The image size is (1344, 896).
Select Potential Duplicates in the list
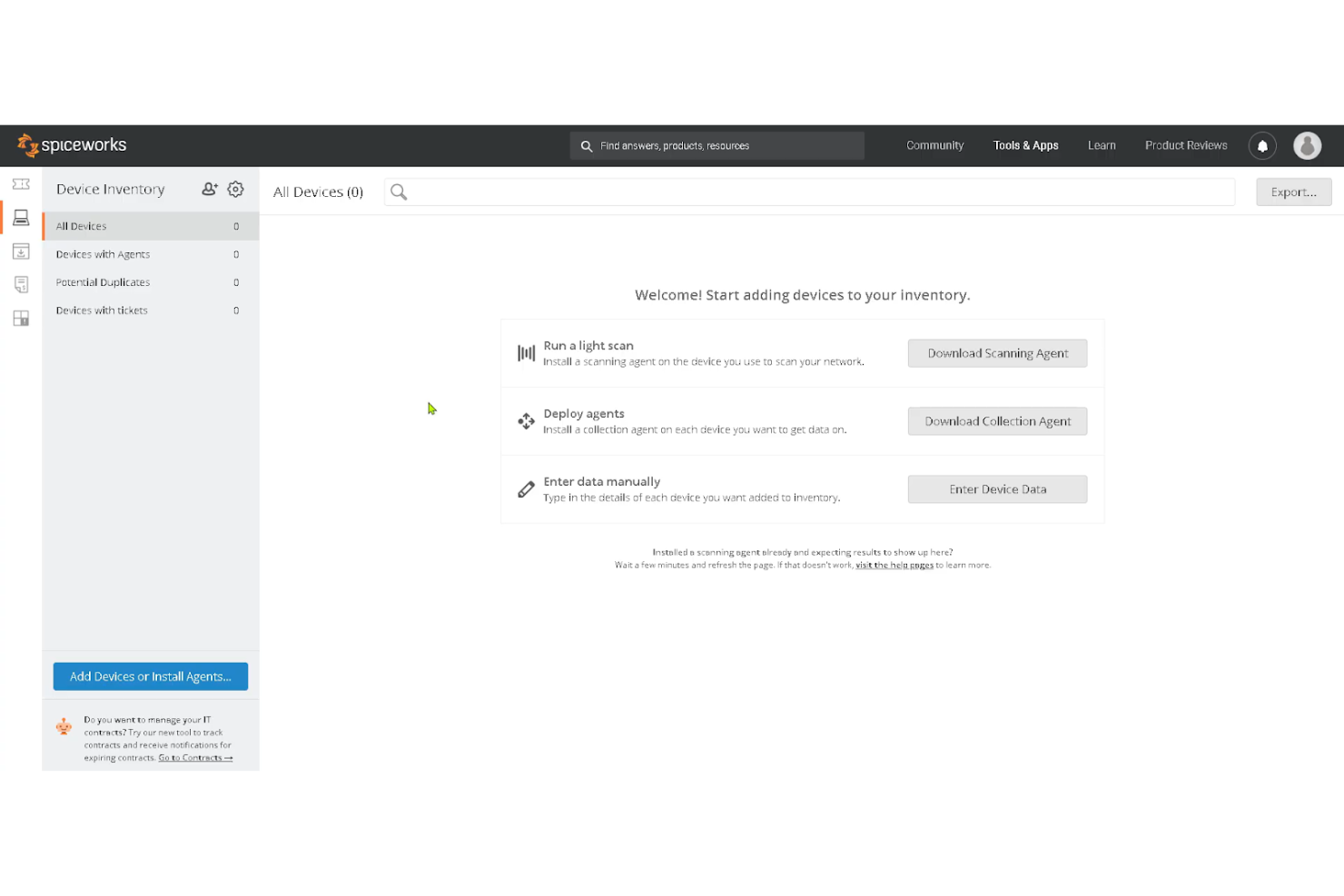pyautogui.click(x=103, y=282)
